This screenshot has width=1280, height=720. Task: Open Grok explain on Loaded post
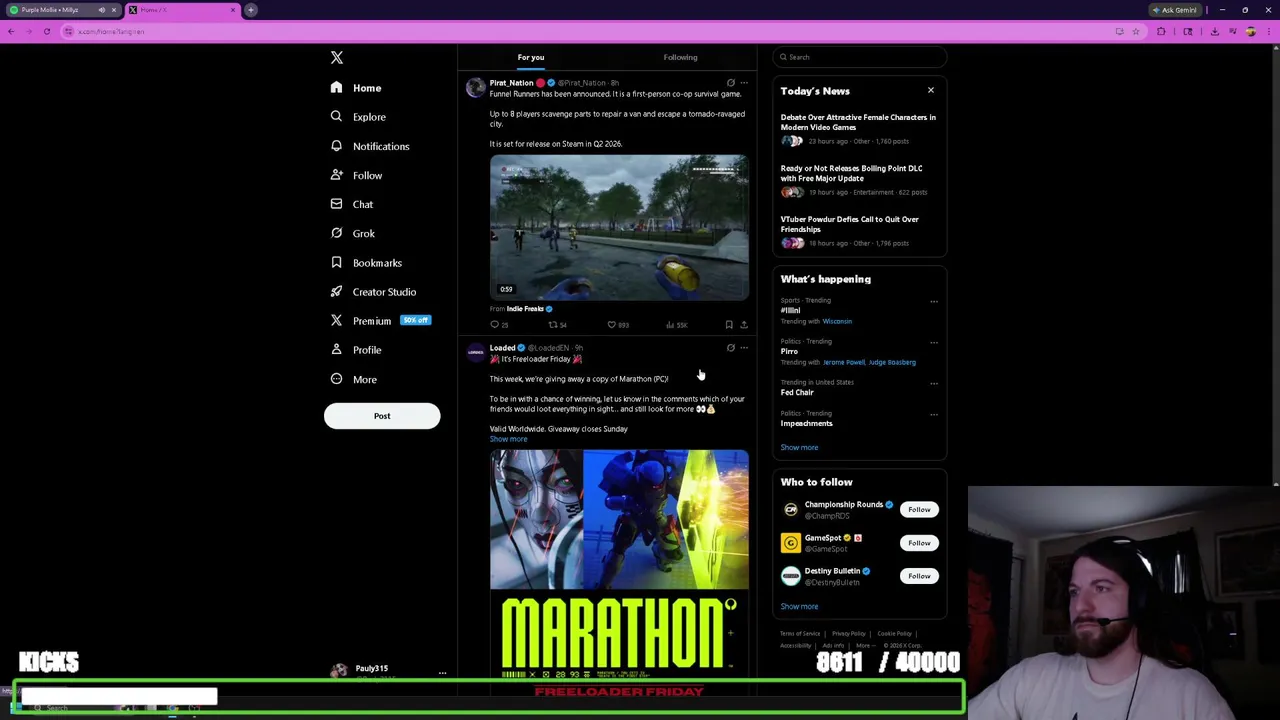(x=730, y=348)
